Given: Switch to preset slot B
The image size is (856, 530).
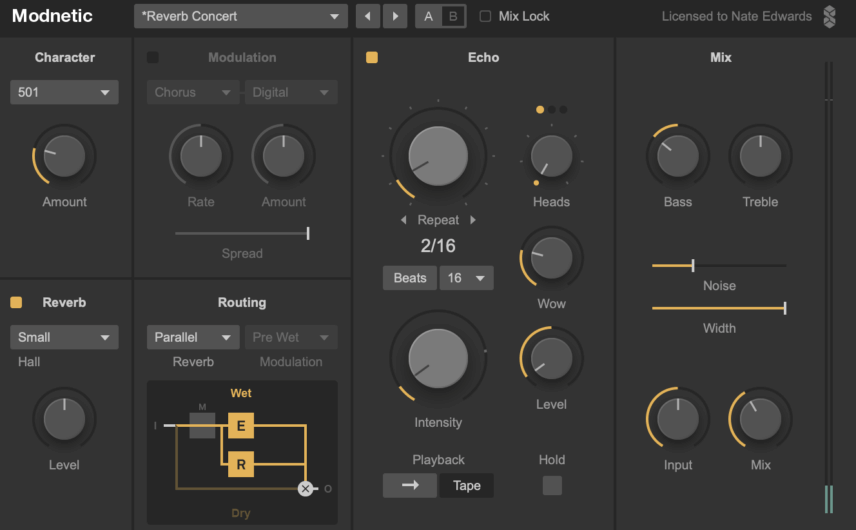Looking at the screenshot, I should click(453, 16).
